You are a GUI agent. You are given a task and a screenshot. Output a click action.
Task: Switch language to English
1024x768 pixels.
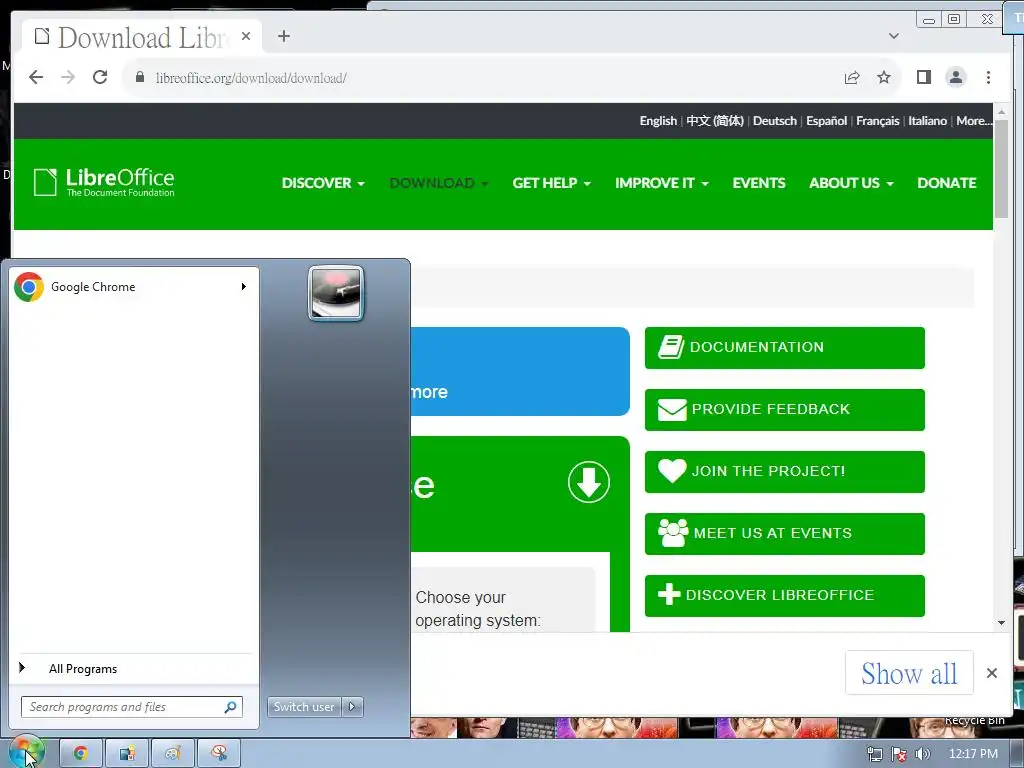pos(658,121)
